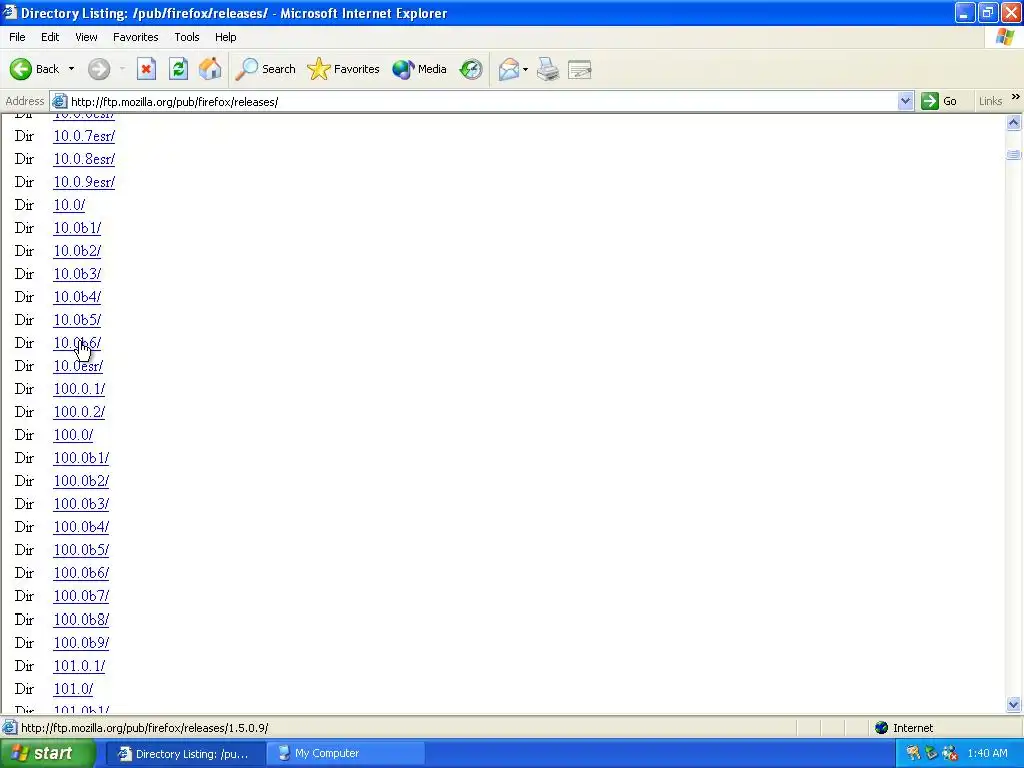Open the 10.0.9esr/ directory link
Screen dimensions: 1024x768
coord(84,182)
